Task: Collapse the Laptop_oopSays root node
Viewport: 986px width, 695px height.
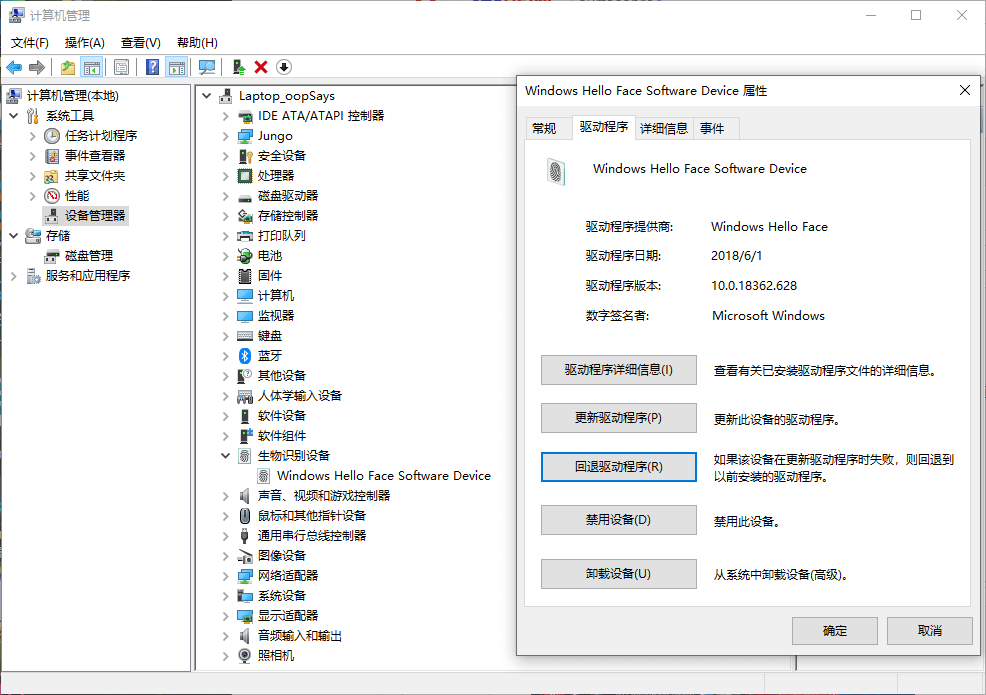Action: [x=207, y=96]
